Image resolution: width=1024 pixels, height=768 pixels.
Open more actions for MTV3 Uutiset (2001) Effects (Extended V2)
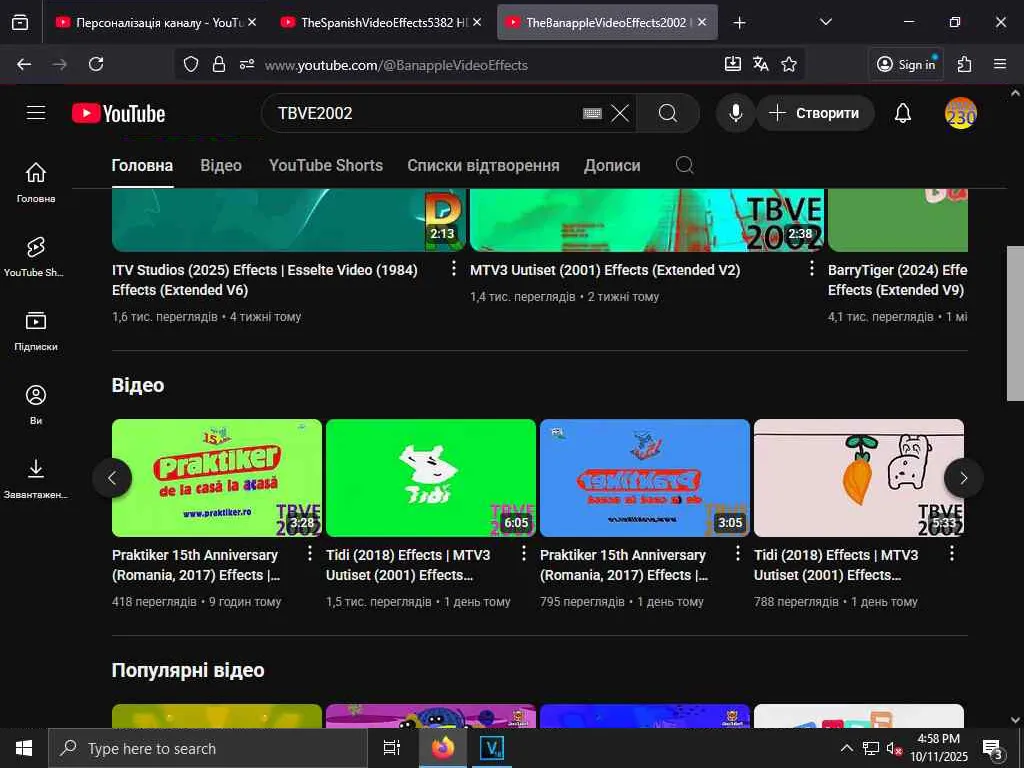[x=812, y=268]
